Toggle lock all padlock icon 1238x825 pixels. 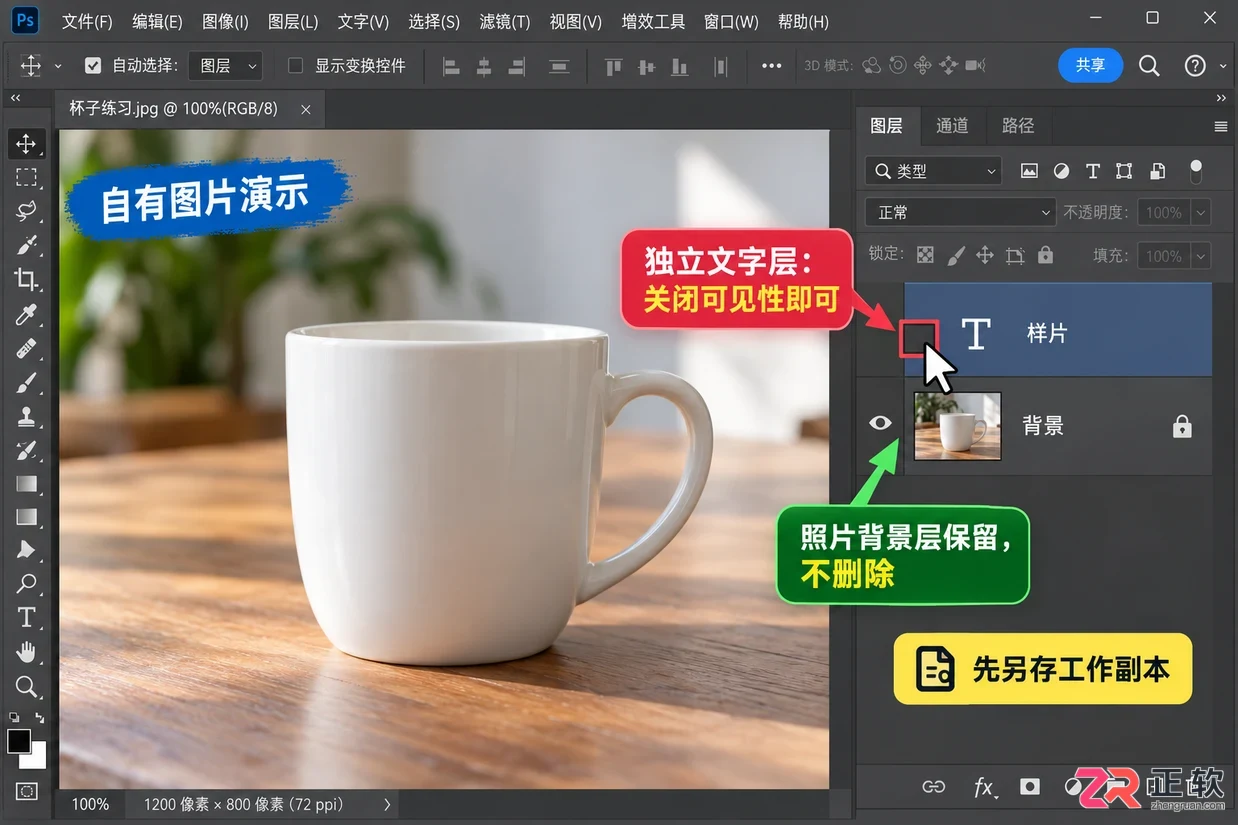[1045, 256]
